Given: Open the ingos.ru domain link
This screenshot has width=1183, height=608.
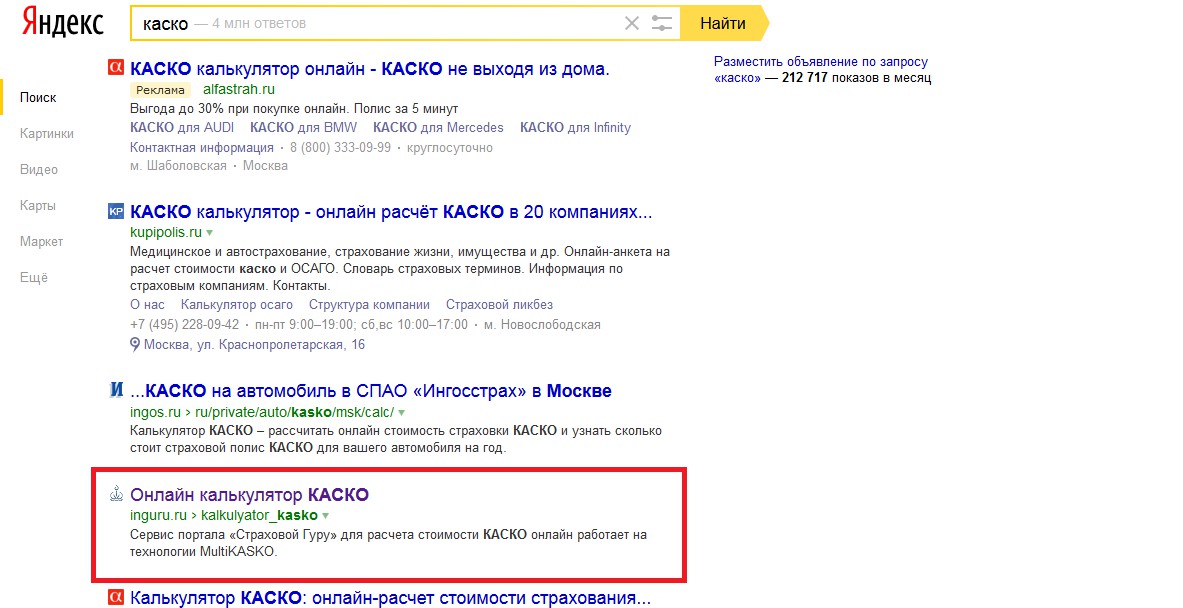Looking at the screenshot, I should (155, 412).
